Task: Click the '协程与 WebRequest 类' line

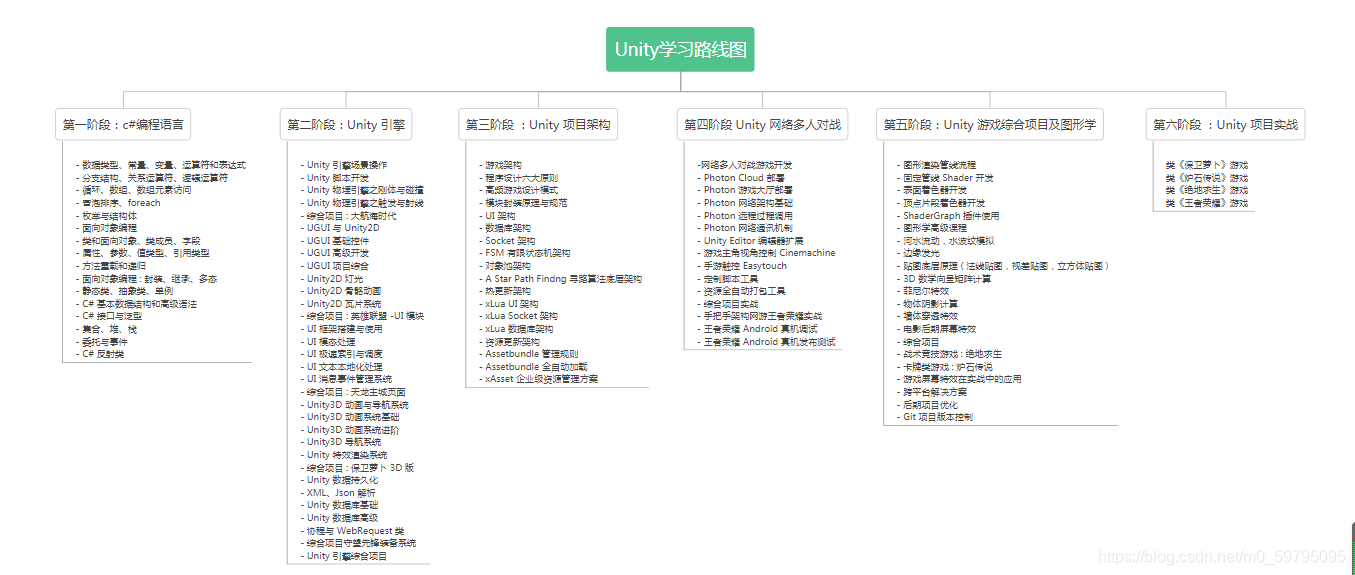Action: click(x=352, y=530)
